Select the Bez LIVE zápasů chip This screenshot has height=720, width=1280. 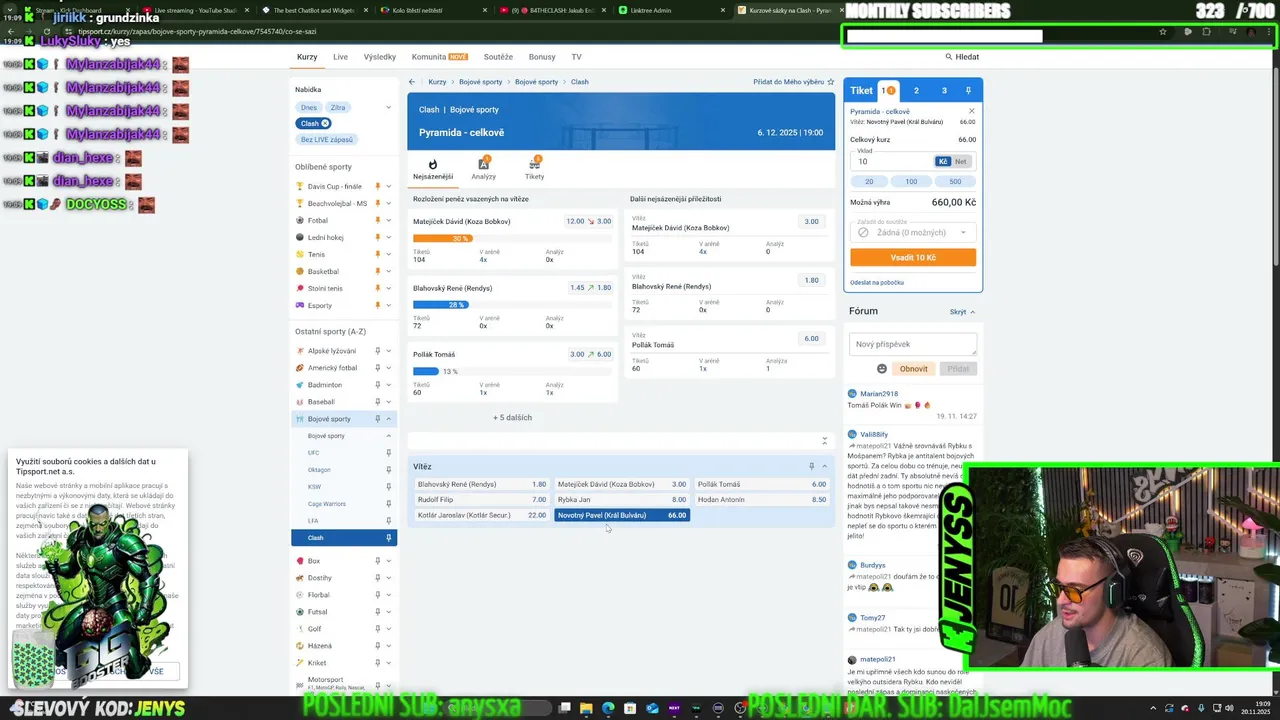pos(327,139)
